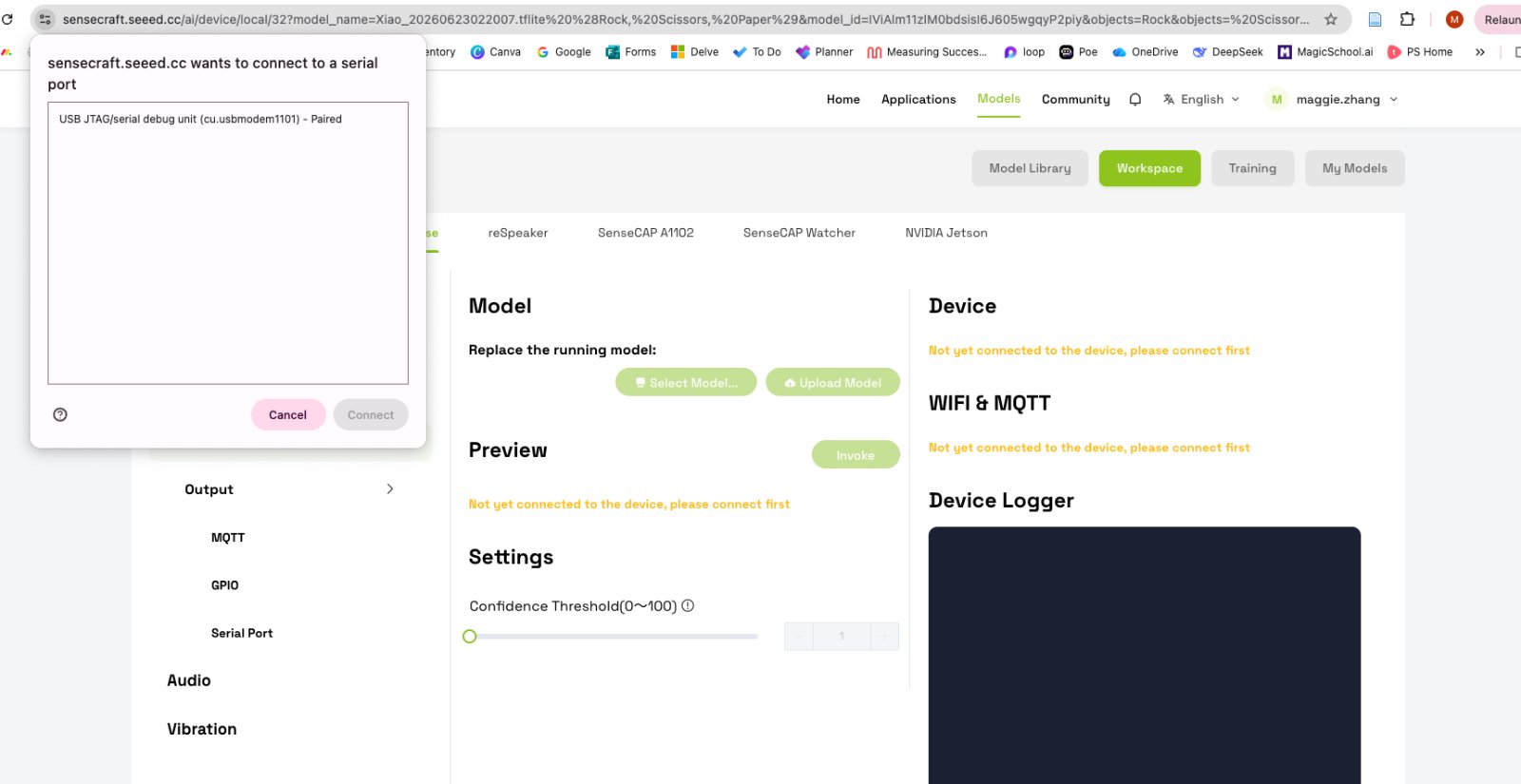This screenshot has height=784, width=1521.
Task: Open the notifications bell icon
Action: tap(1135, 99)
